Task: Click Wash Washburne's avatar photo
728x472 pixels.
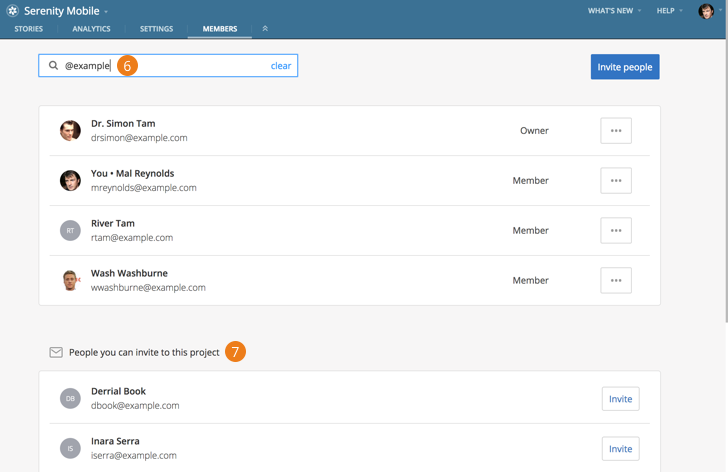Action: pos(70,280)
